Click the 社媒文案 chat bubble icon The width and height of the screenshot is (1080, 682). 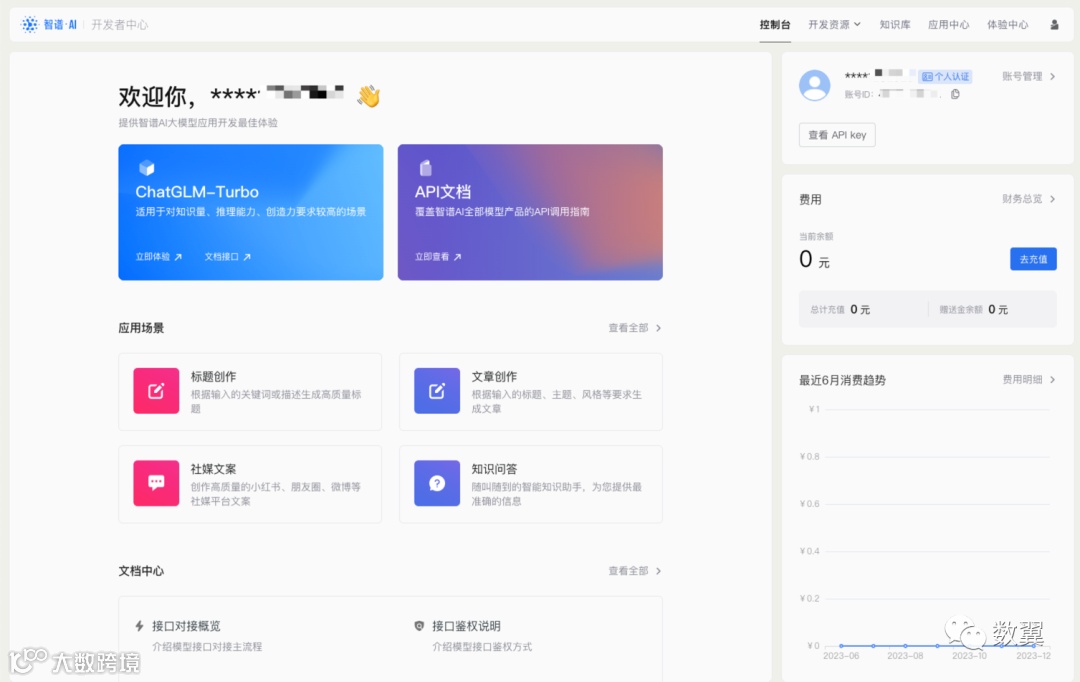(x=156, y=483)
